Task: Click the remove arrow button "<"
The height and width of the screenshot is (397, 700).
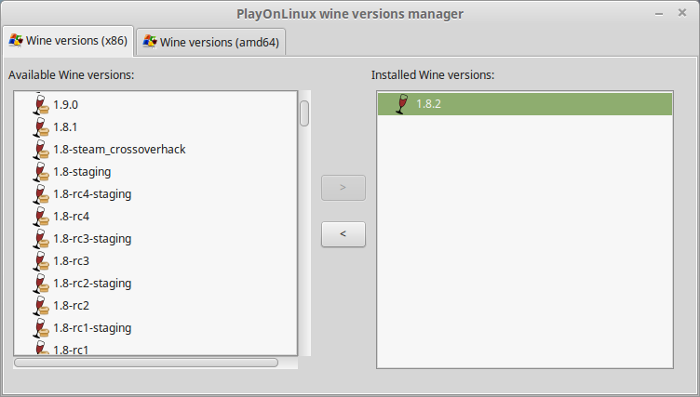Action: (343, 234)
